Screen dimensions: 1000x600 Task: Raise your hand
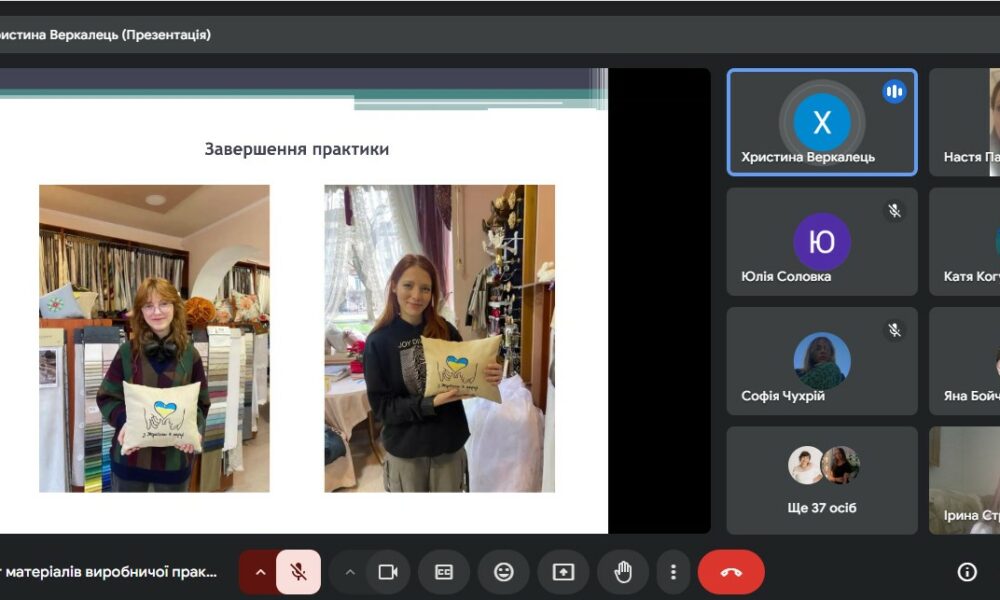pos(623,572)
